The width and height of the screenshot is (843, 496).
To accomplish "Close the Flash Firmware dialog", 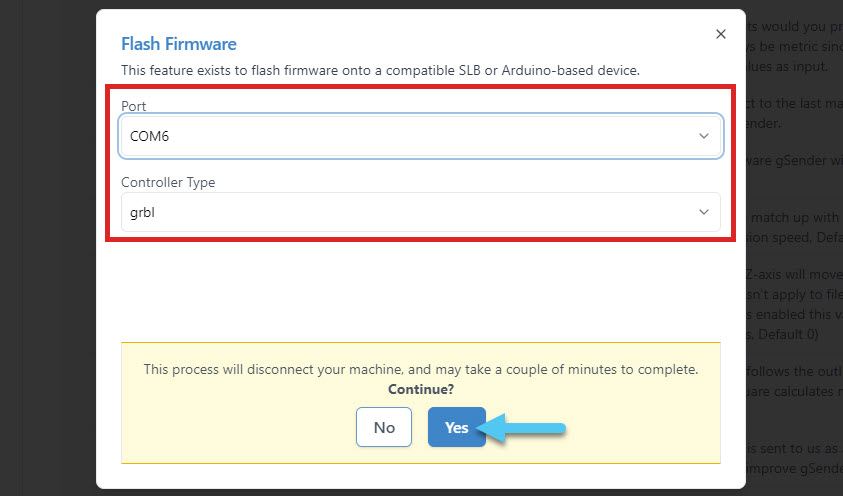I will [720, 34].
